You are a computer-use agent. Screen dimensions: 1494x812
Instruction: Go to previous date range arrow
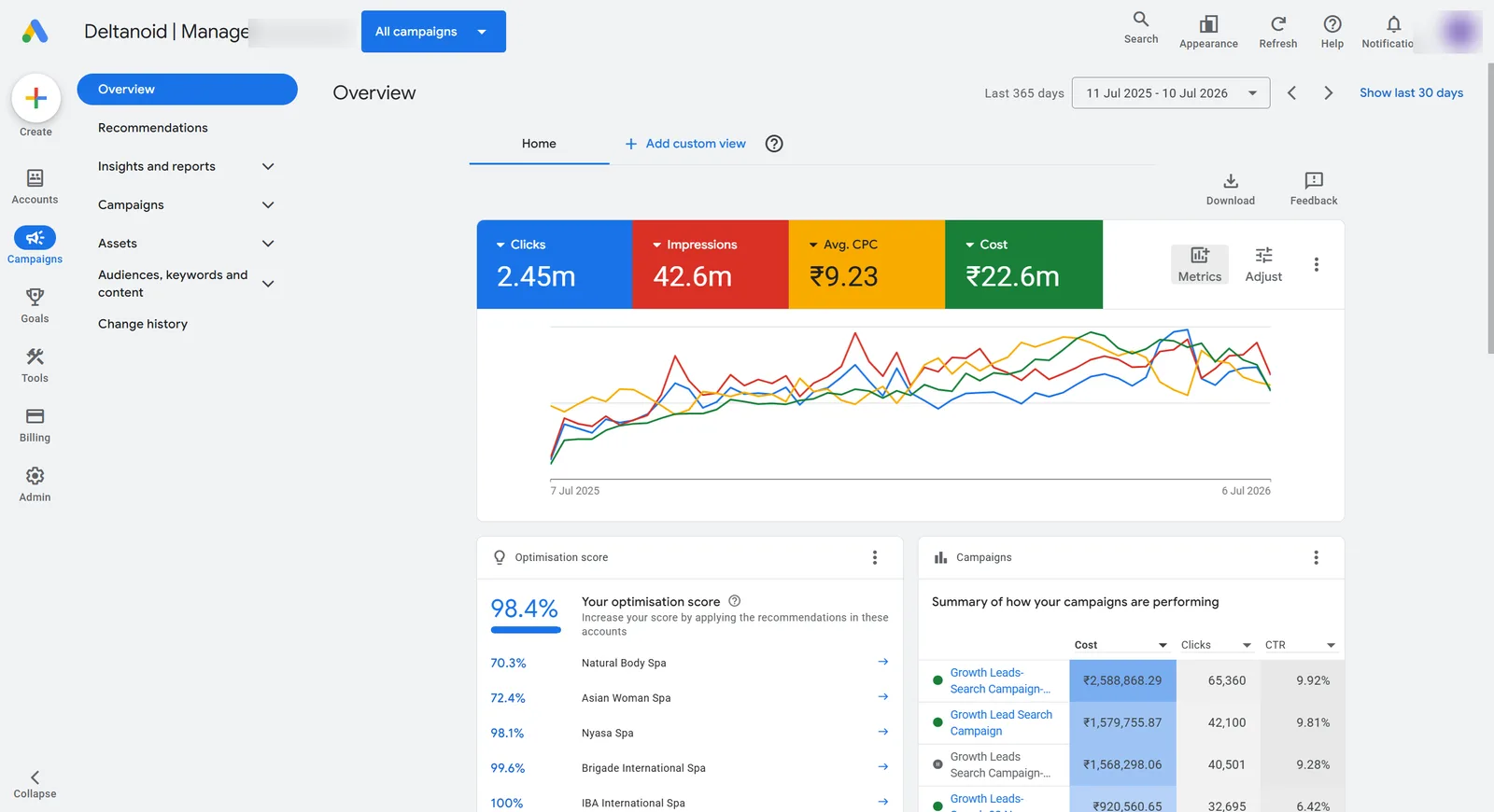[x=1292, y=92]
